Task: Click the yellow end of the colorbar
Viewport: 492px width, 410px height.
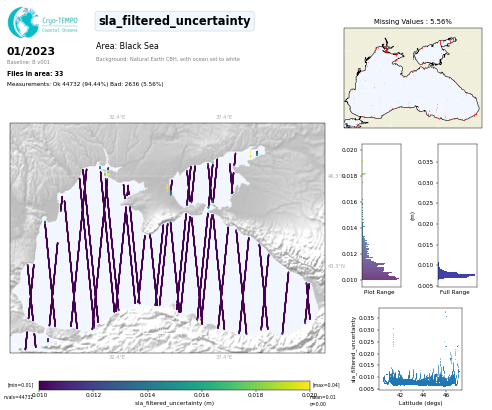Action: pos(303,385)
